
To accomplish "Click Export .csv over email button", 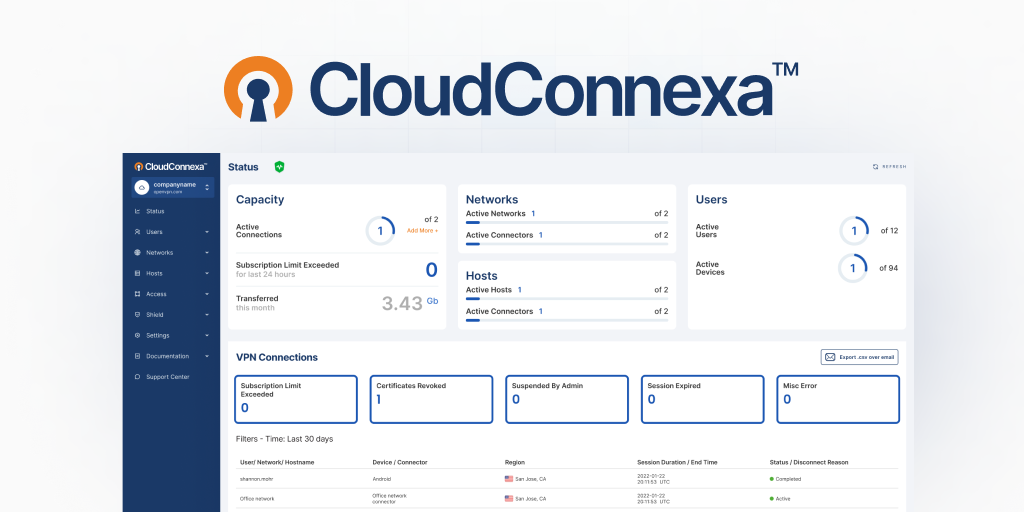I will click(x=859, y=357).
